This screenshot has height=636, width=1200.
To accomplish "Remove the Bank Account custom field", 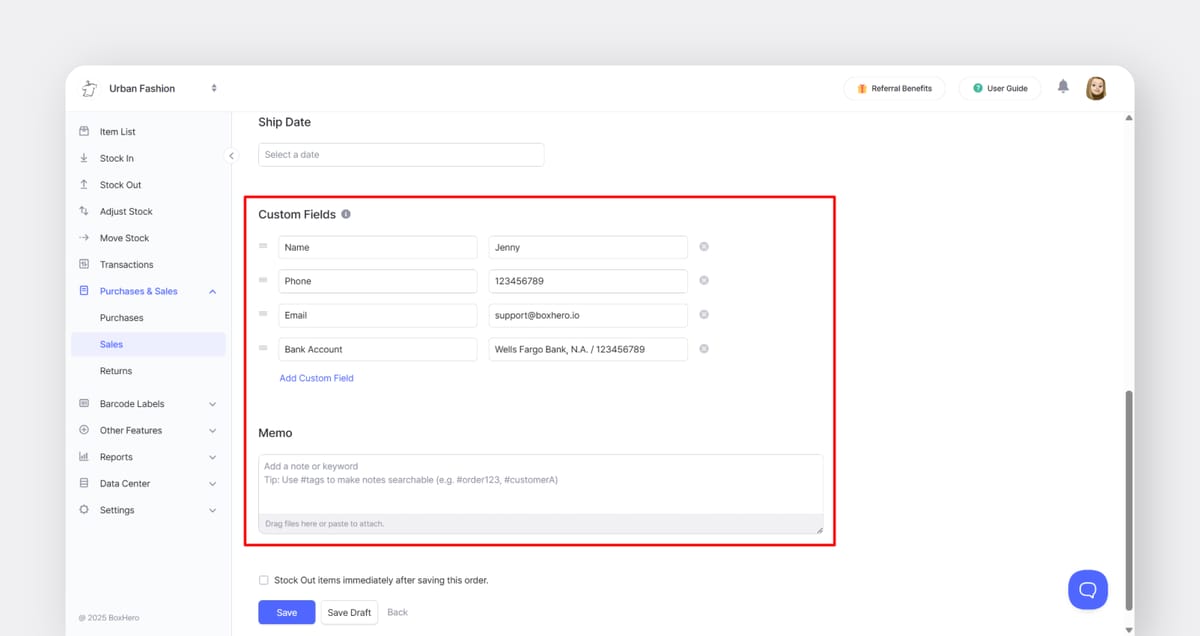I will 704,348.
